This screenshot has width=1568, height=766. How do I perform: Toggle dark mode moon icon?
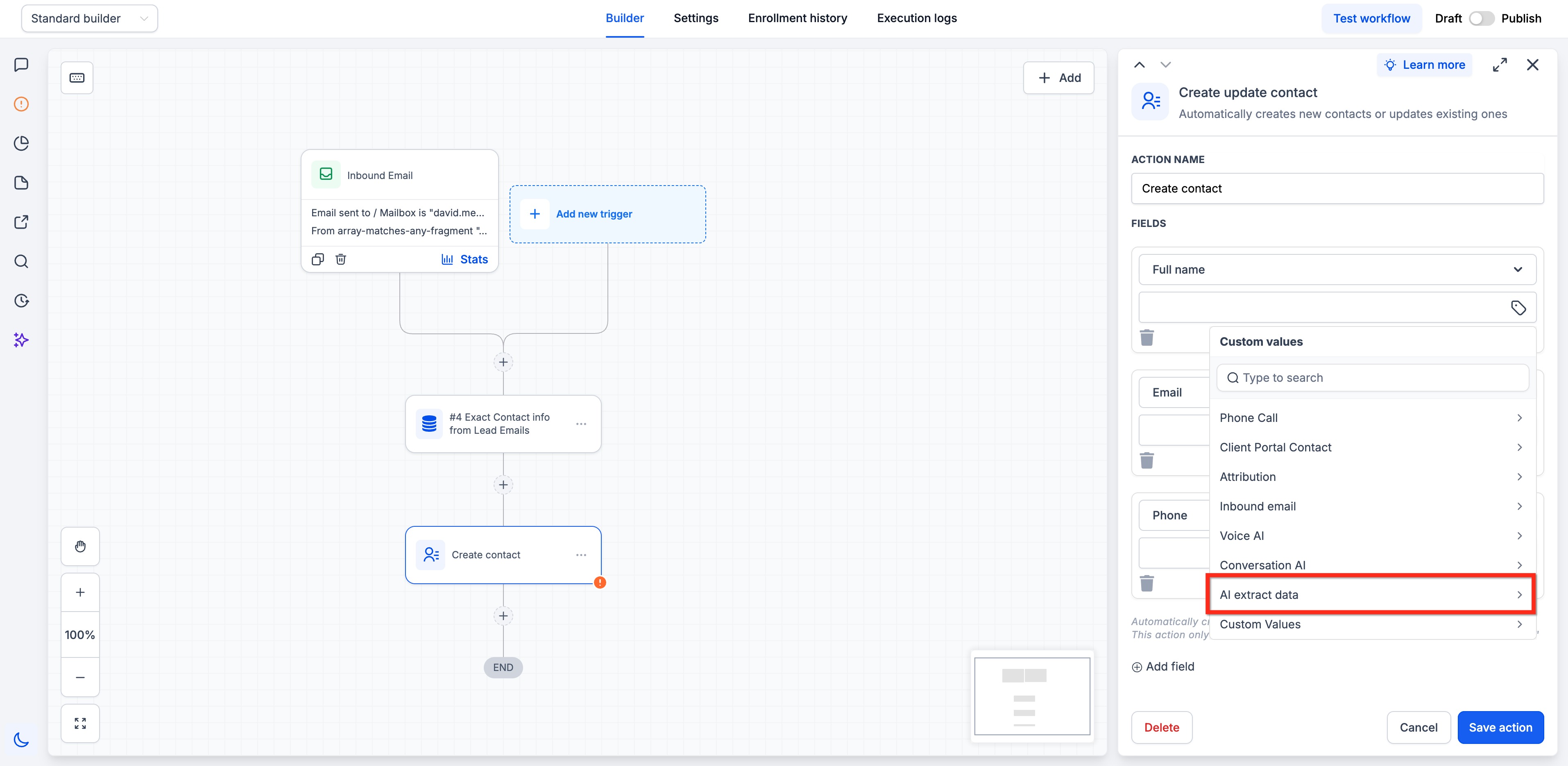click(21, 740)
